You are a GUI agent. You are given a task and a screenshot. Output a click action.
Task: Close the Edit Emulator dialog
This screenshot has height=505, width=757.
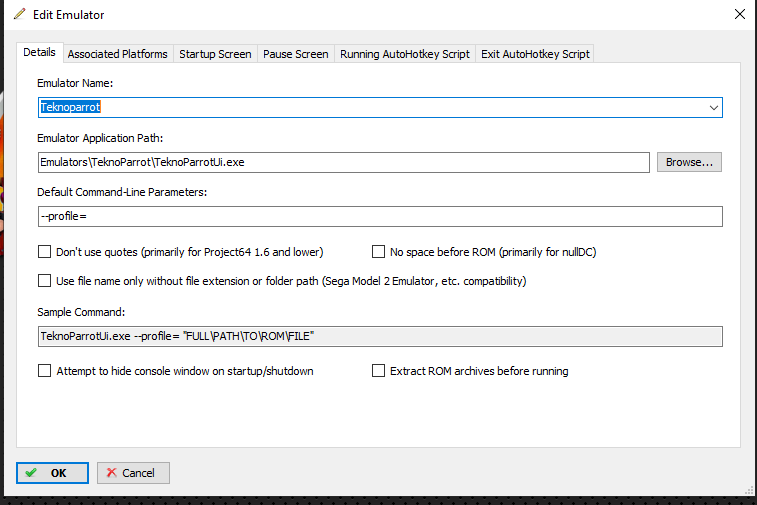740,14
